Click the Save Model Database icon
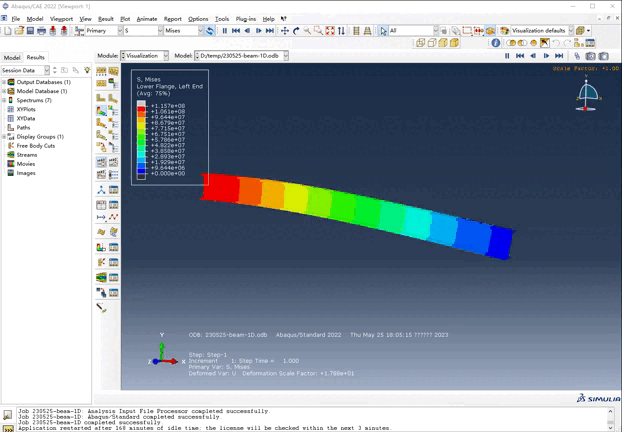Image resolution: width=622 pixels, height=432 pixels. point(29,31)
